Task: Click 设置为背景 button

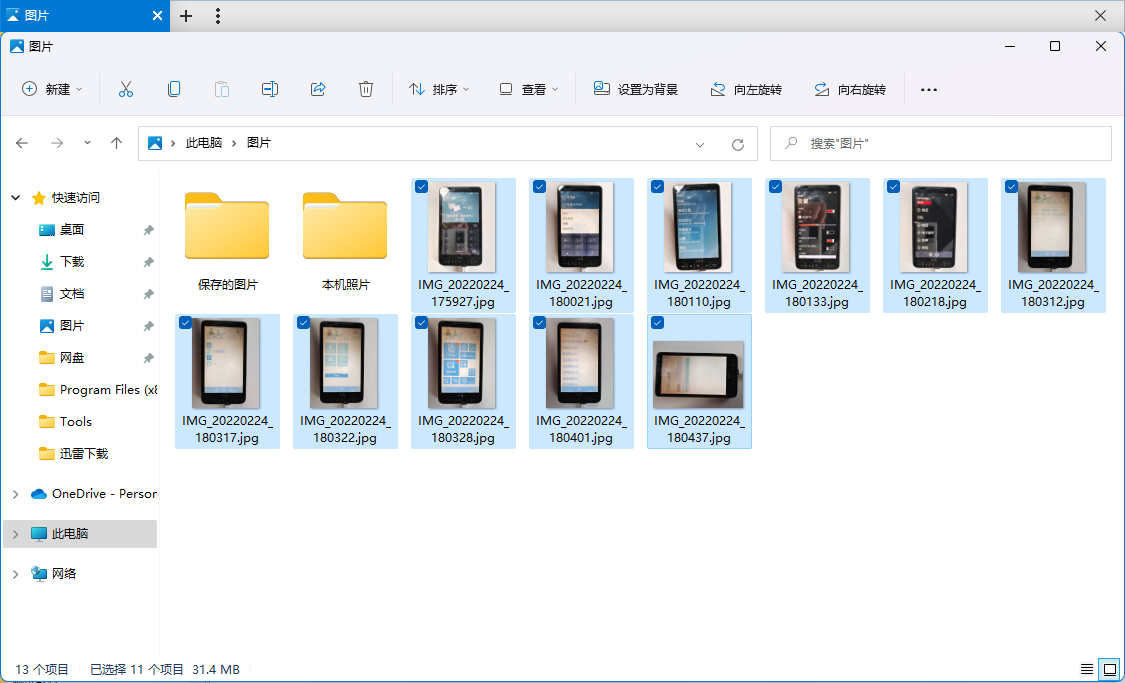Action: point(636,89)
